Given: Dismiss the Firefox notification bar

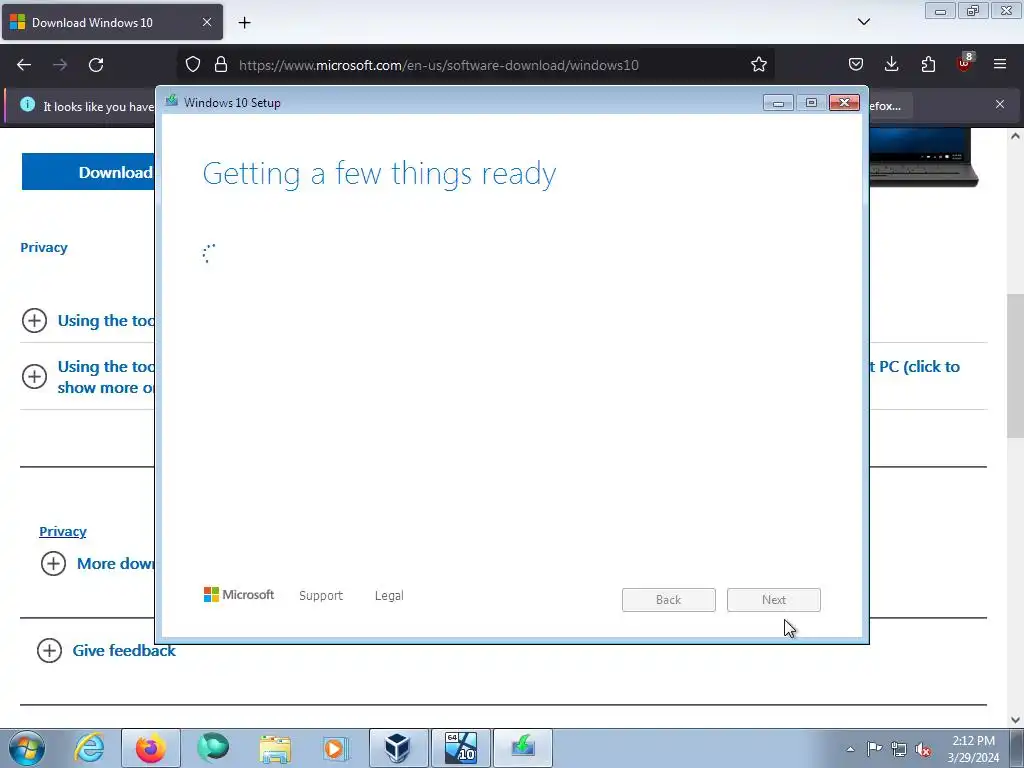Looking at the screenshot, I should (1000, 104).
